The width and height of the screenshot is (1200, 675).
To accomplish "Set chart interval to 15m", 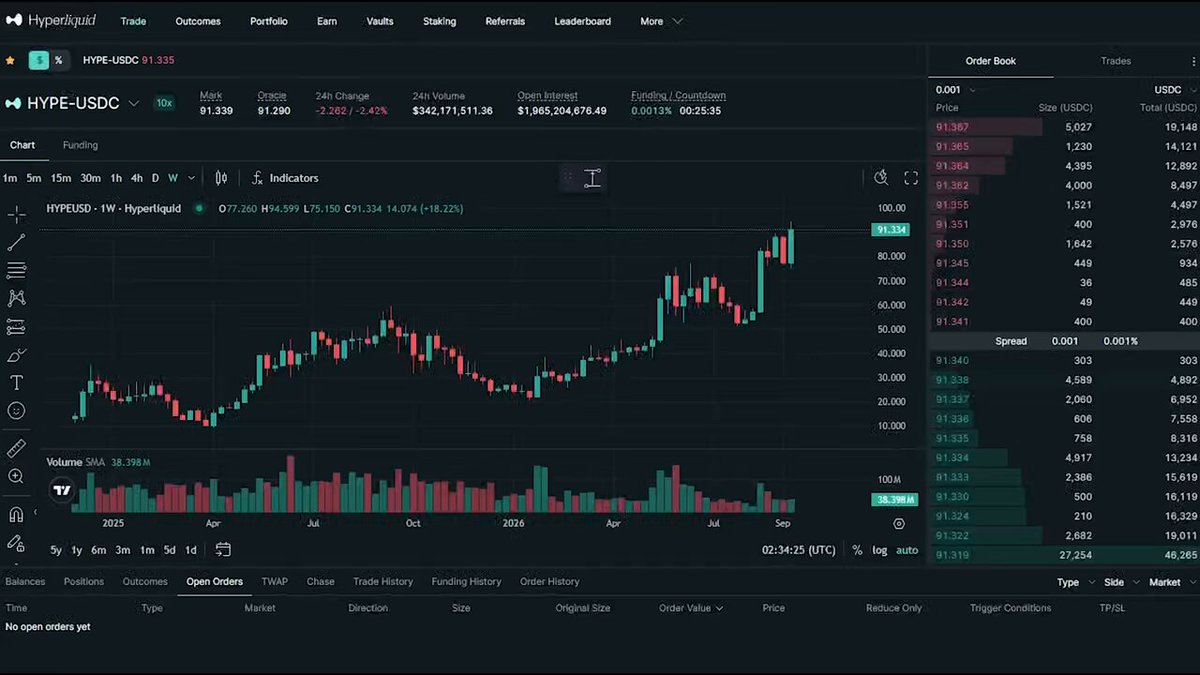I will (x=61, y=178).
